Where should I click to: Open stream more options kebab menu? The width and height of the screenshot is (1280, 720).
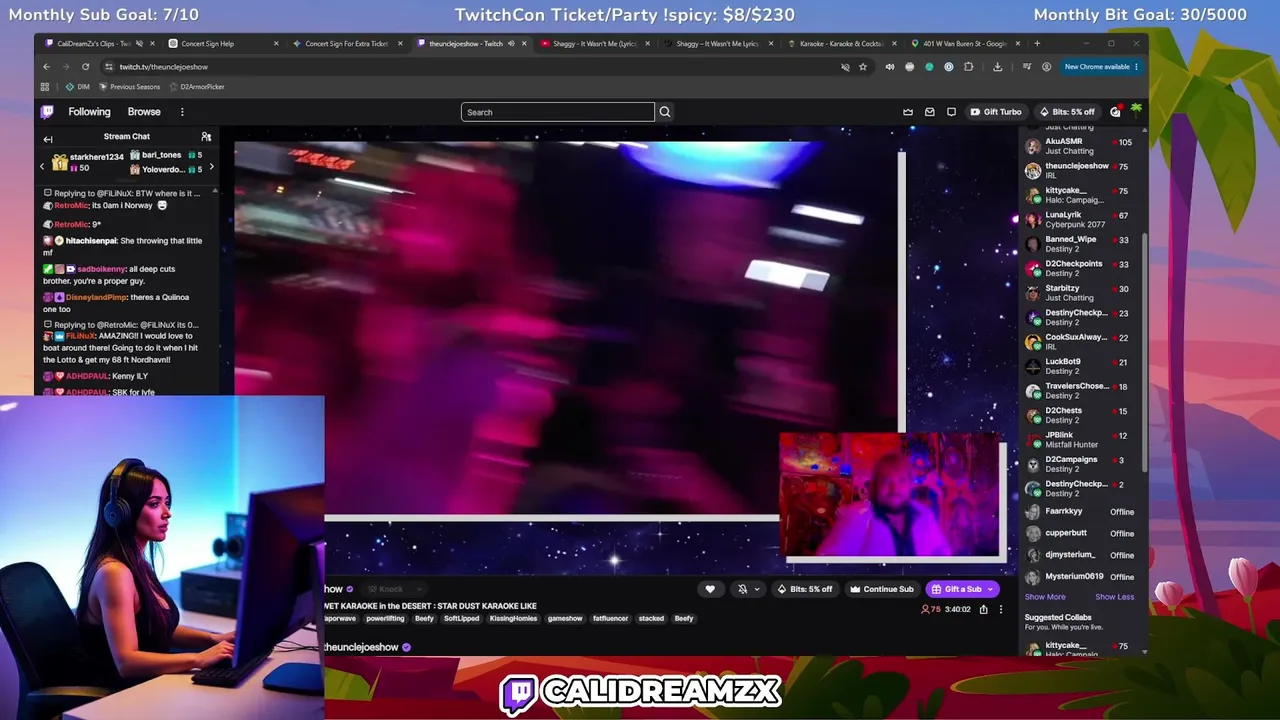tap(1001, 609)
